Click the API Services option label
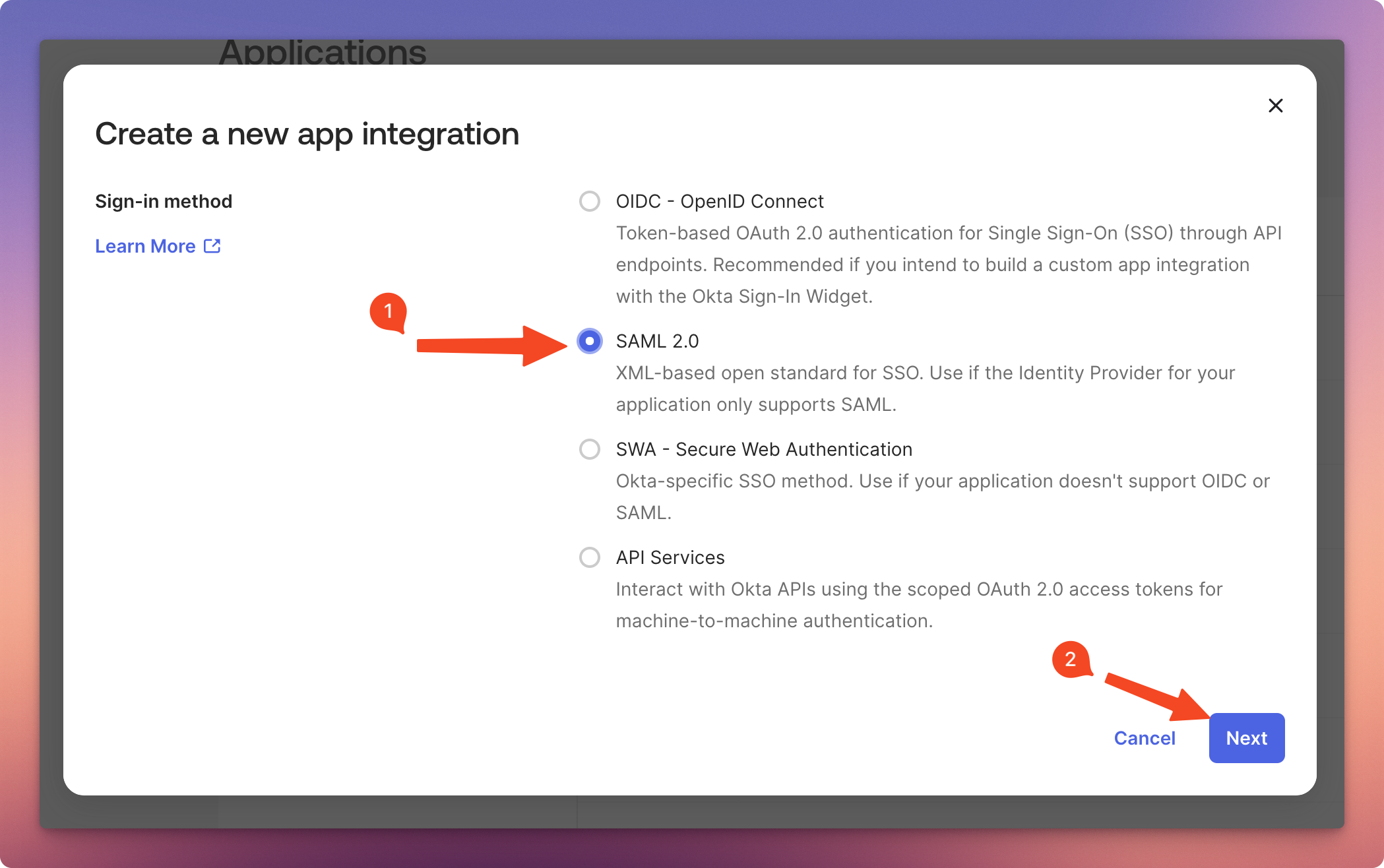The height and width of the screenshot is (868, 1384). click(x=670, y=557)
